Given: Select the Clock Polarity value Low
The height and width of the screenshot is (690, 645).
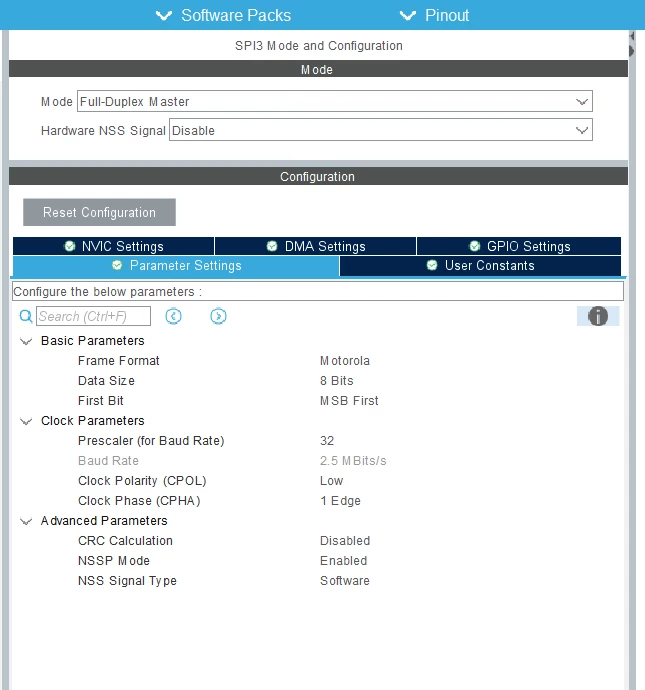Looking at the screenshot, I should [x=331, y=481].
